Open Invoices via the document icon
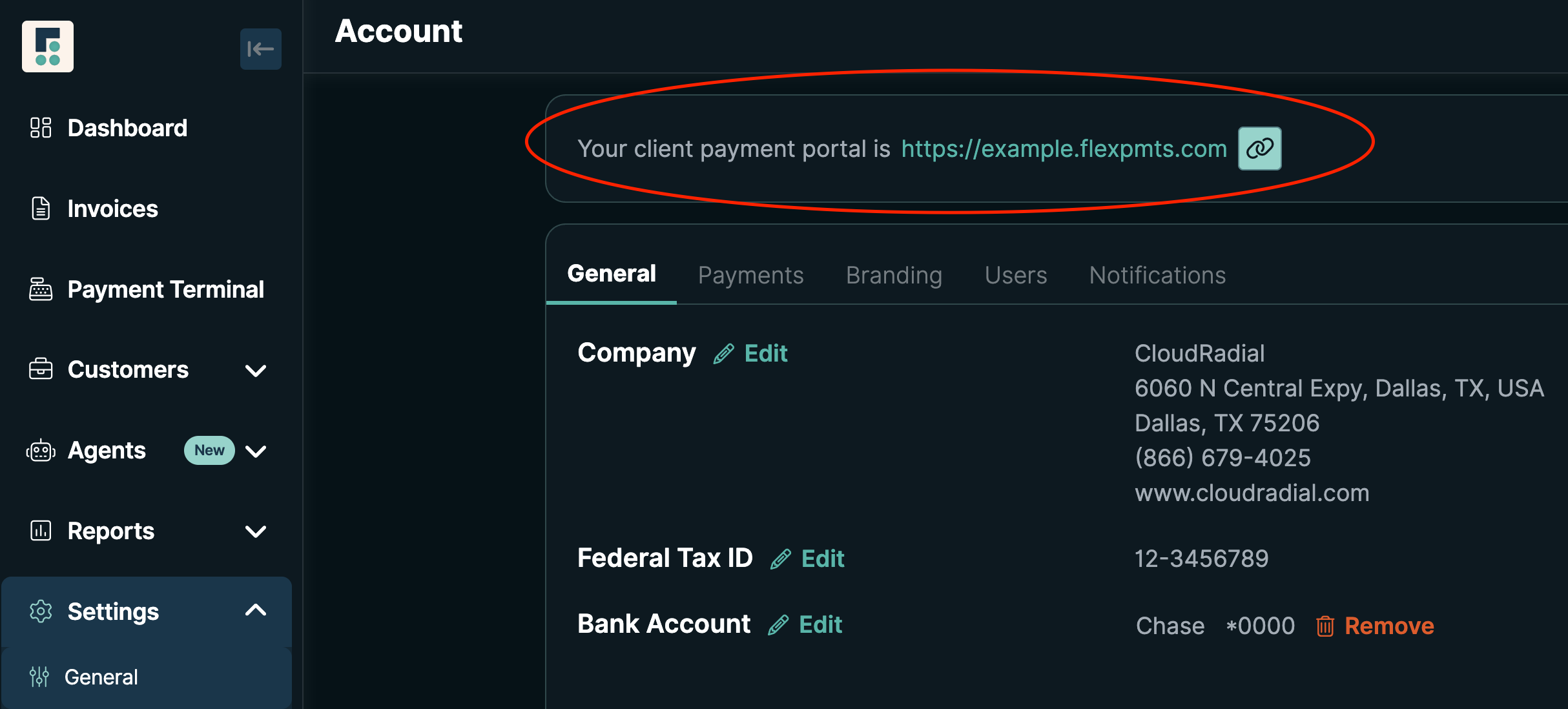 [41, 209]
